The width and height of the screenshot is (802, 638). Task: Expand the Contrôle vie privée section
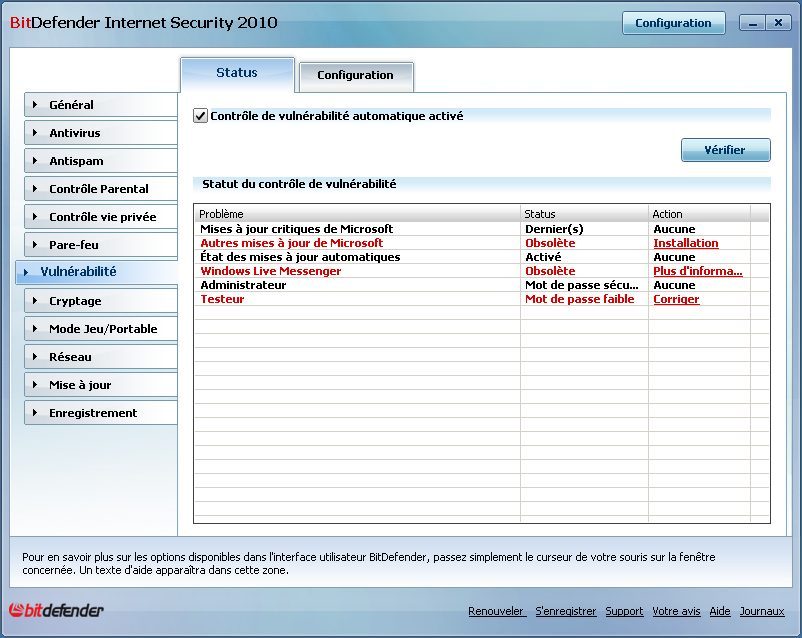101,217
